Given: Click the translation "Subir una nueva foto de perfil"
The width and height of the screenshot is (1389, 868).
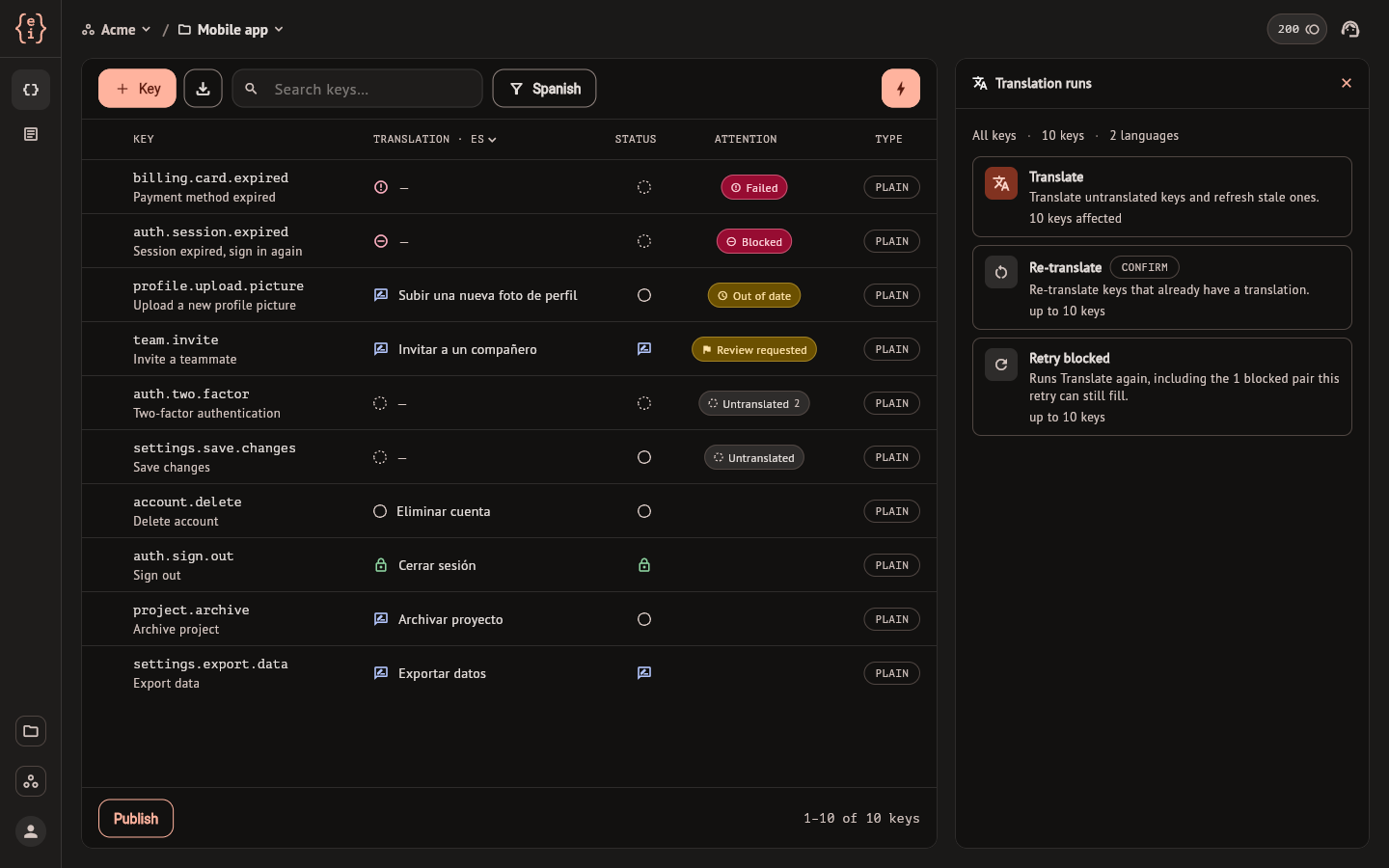Looking at the screenshot, I should (488, 295).
